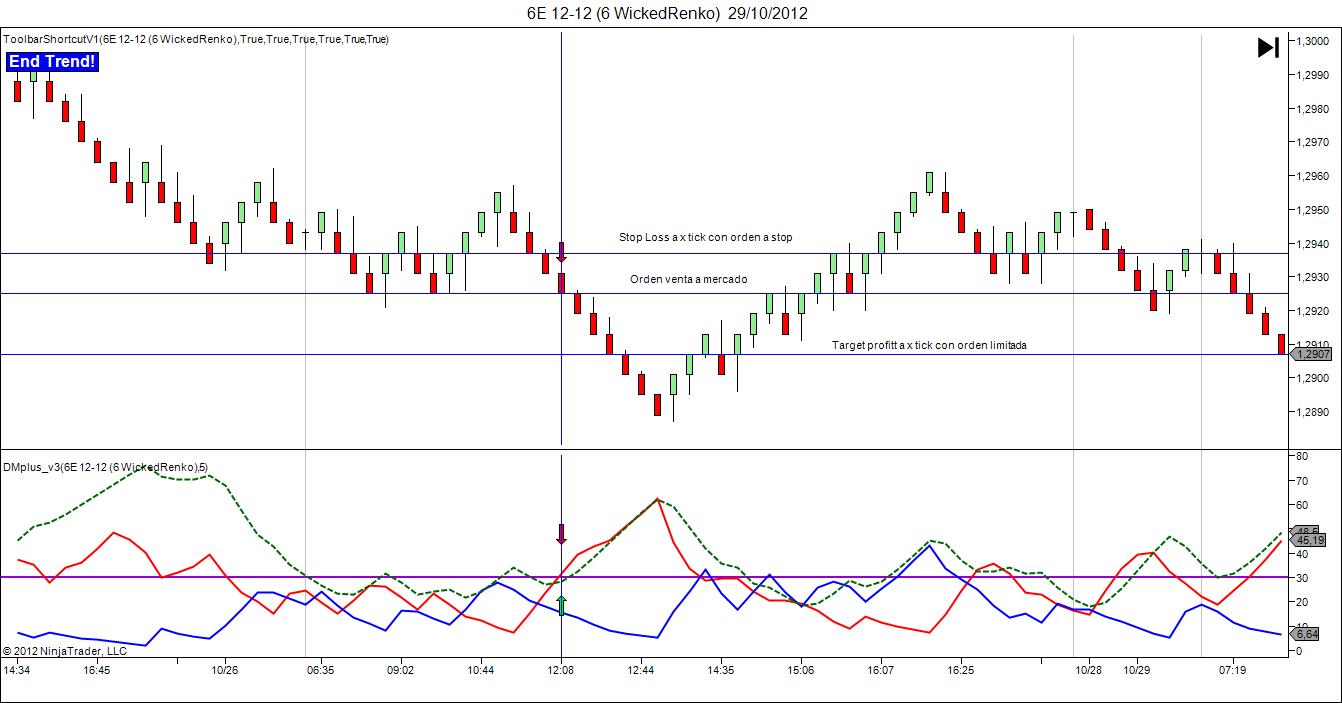This screenshot has width=1342, height=703.
Task: Click the © 2012 NinjaTrader, LLC text
Action: click(65, 650)
